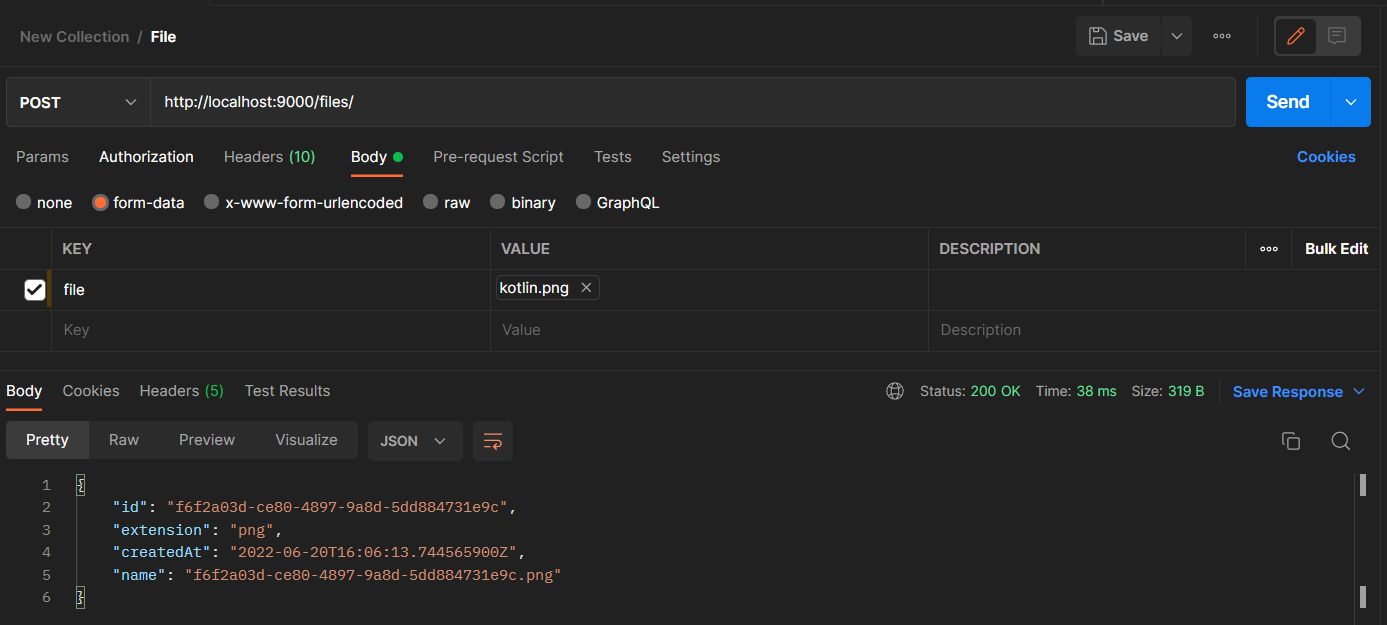Click the empty Value input field

point(709,330)
